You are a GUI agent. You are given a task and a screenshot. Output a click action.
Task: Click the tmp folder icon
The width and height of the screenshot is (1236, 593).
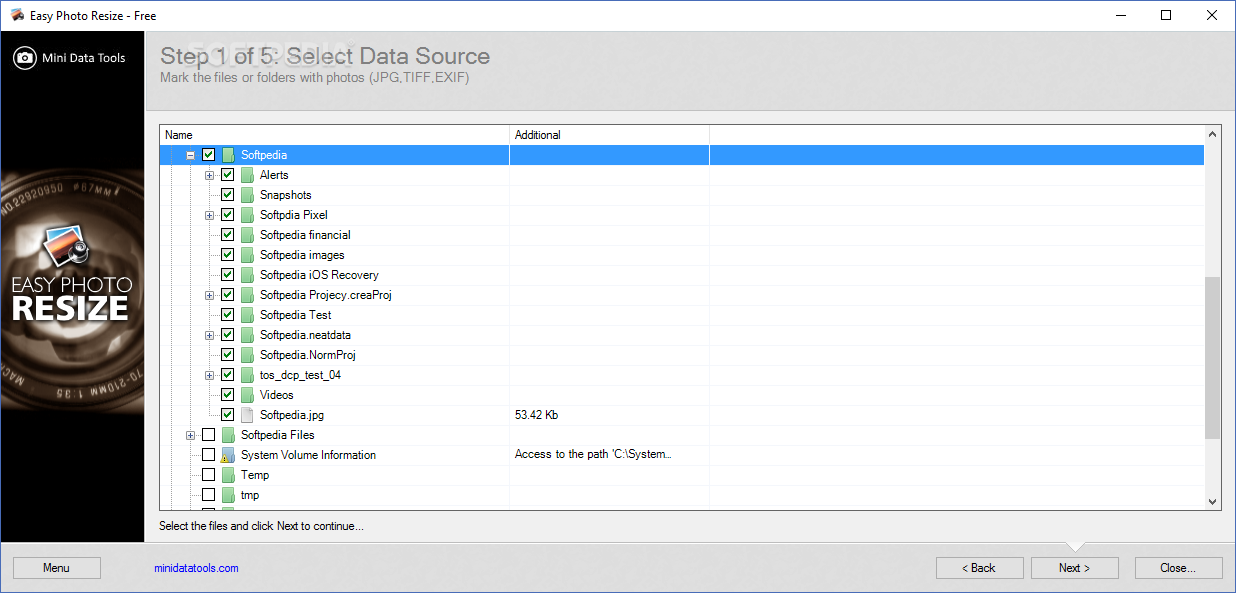click(x=228, y=495)
